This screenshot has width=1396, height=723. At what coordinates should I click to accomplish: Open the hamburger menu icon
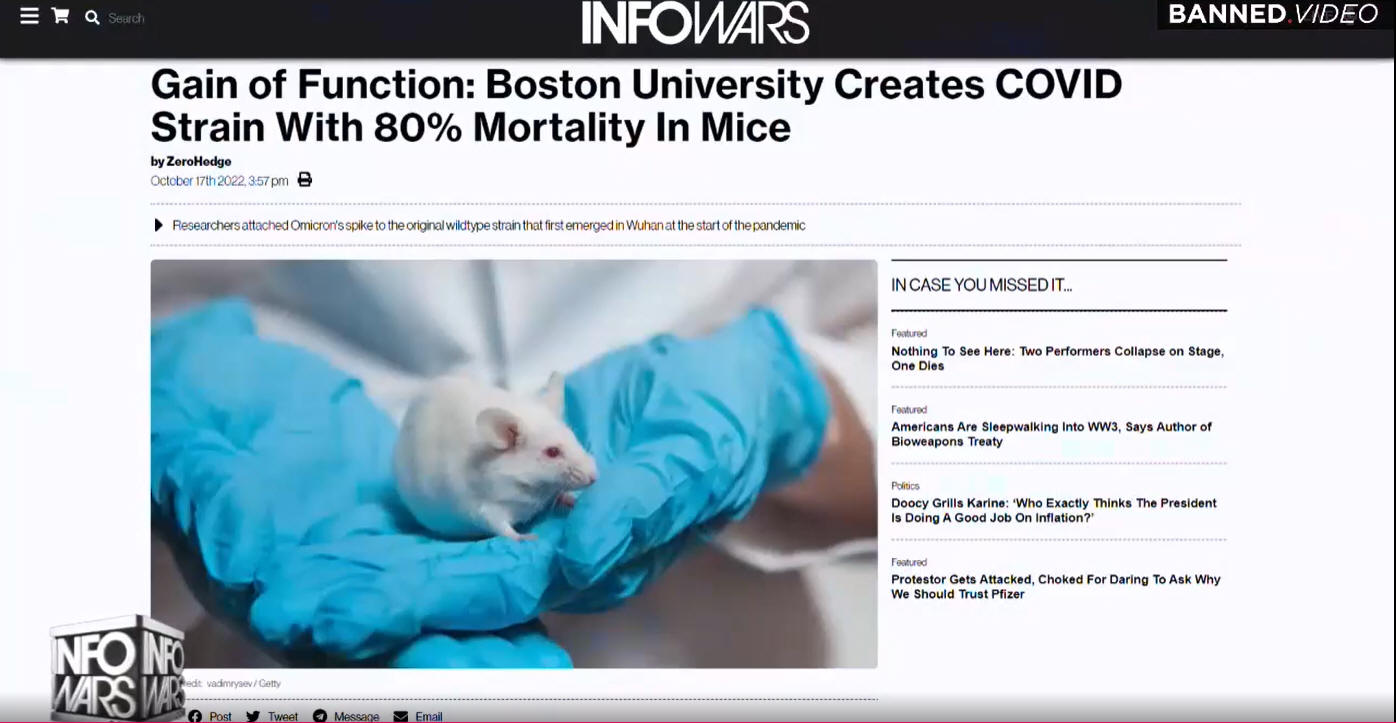(30, 16)
